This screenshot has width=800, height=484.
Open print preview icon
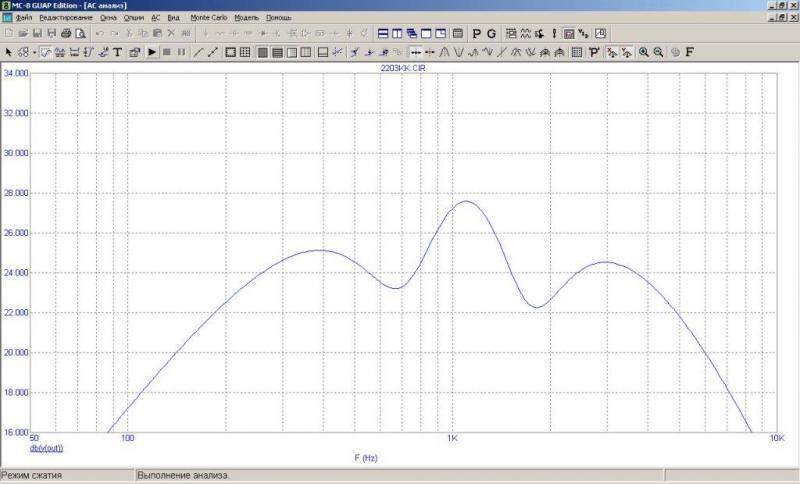click(80, 34)
